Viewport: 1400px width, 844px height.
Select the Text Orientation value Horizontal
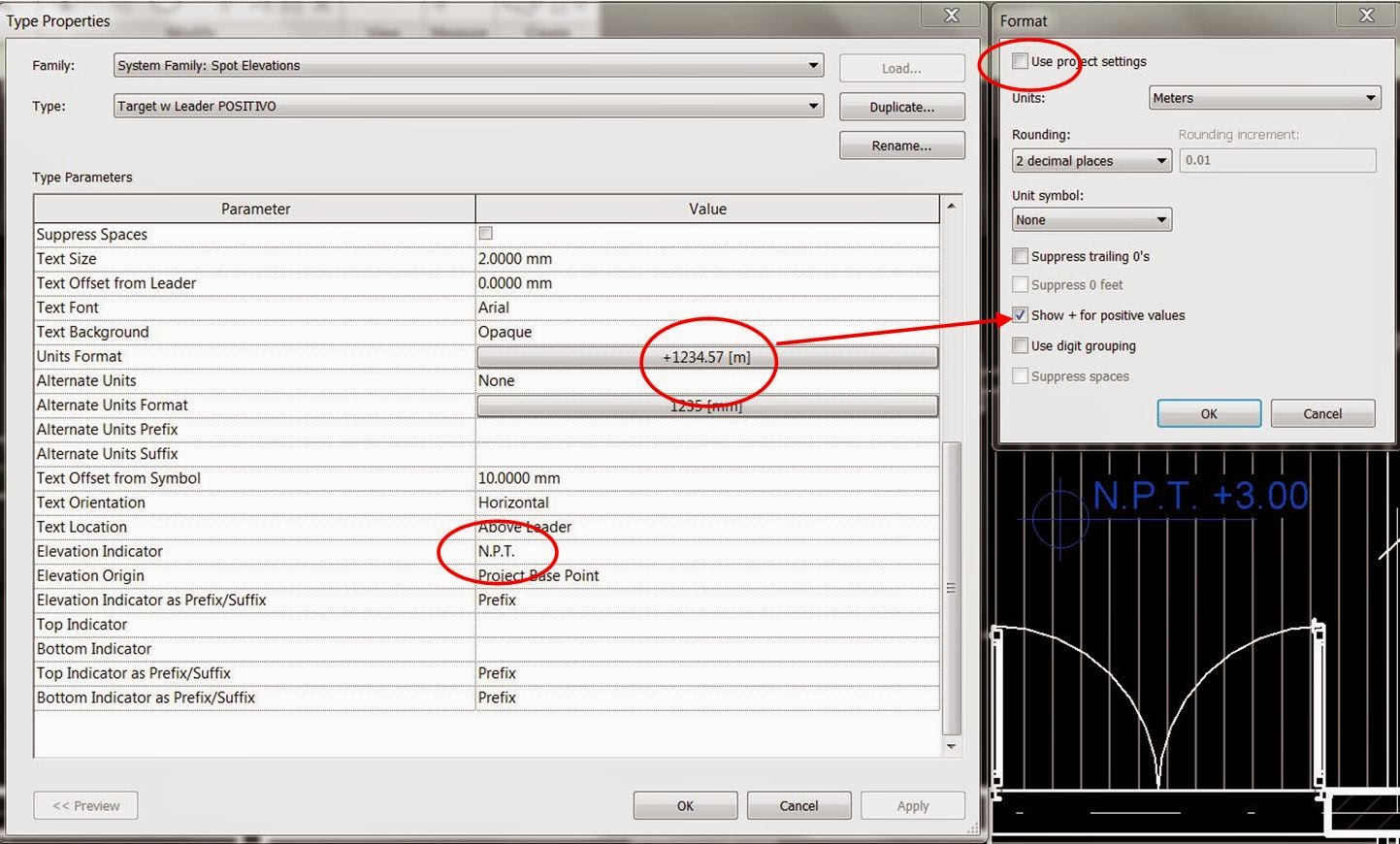click(707, 503)
